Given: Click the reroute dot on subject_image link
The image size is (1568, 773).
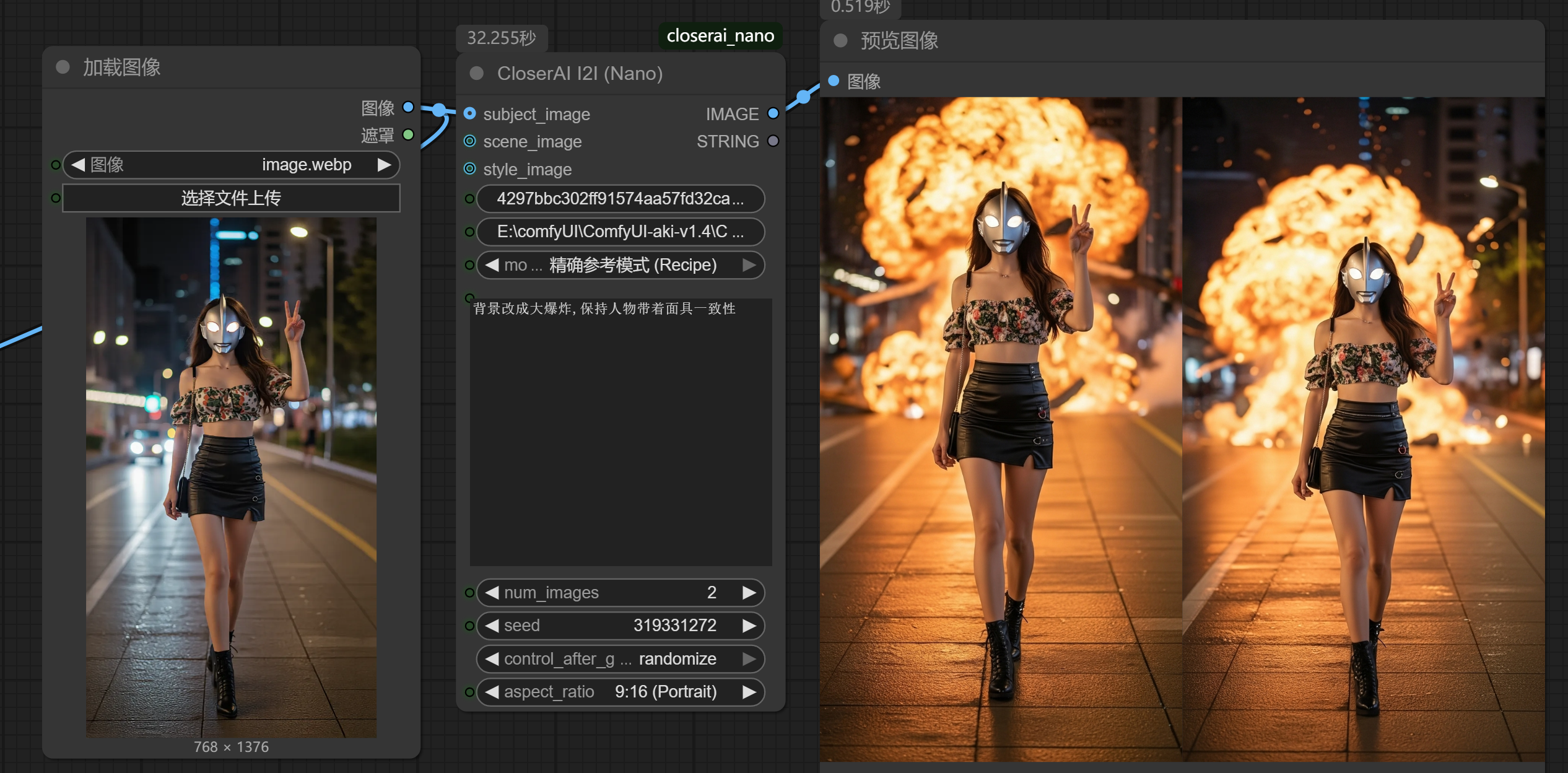Looking at the screenshot, I should coord(439,110).
